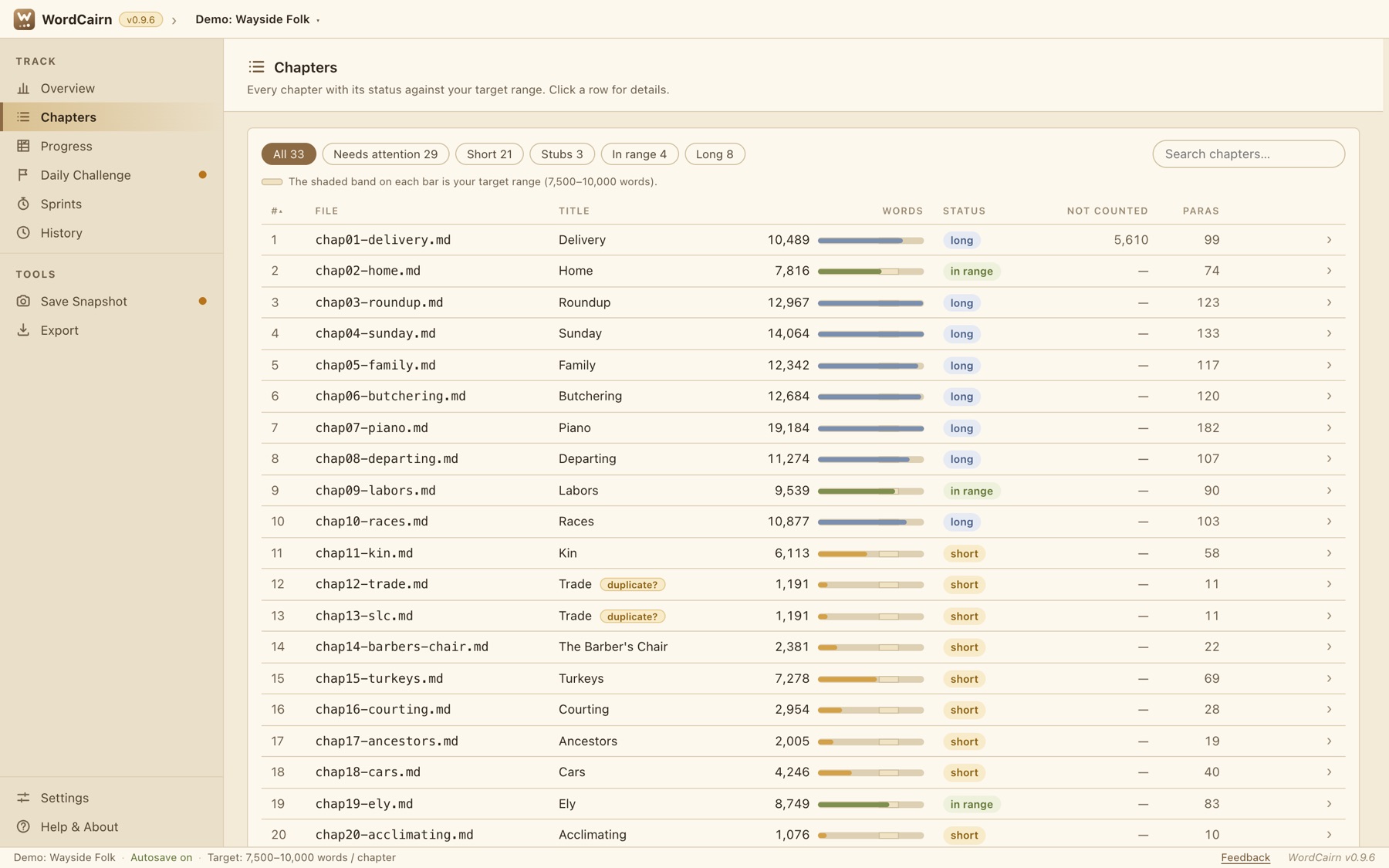
Task: Click the word-count bar for chap11-kin.md
Action: [x=870, y=553]
